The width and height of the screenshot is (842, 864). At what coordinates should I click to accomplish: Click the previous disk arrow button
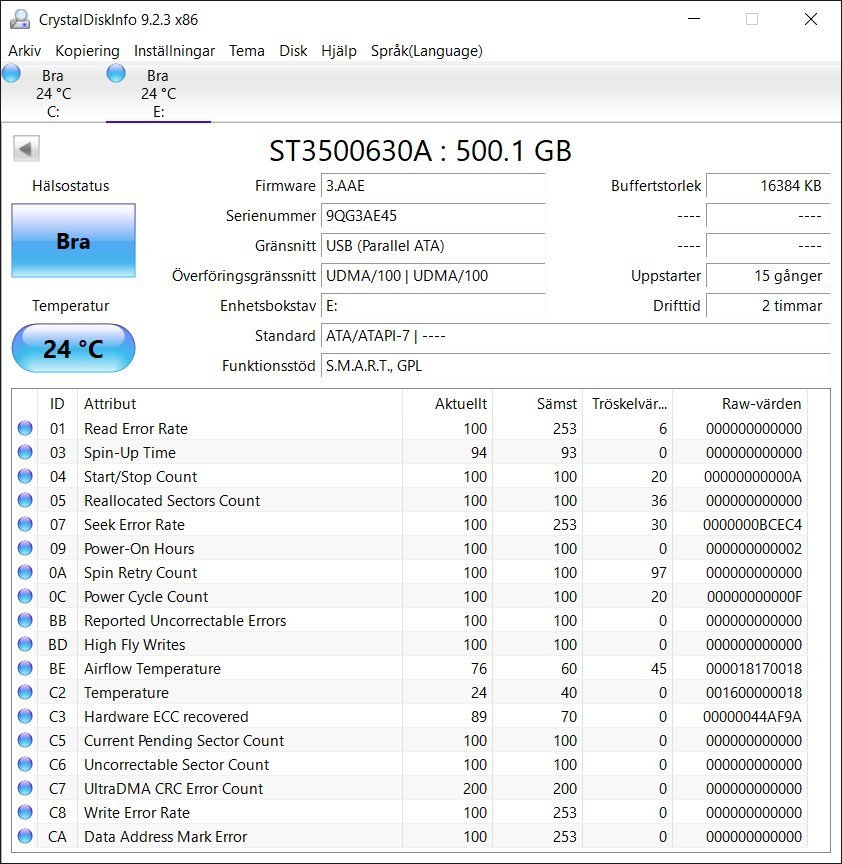[26, 149]
